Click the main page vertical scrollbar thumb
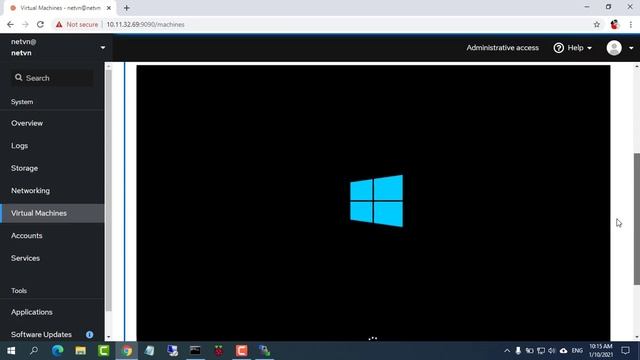The image size is (640, 360). 637,219
